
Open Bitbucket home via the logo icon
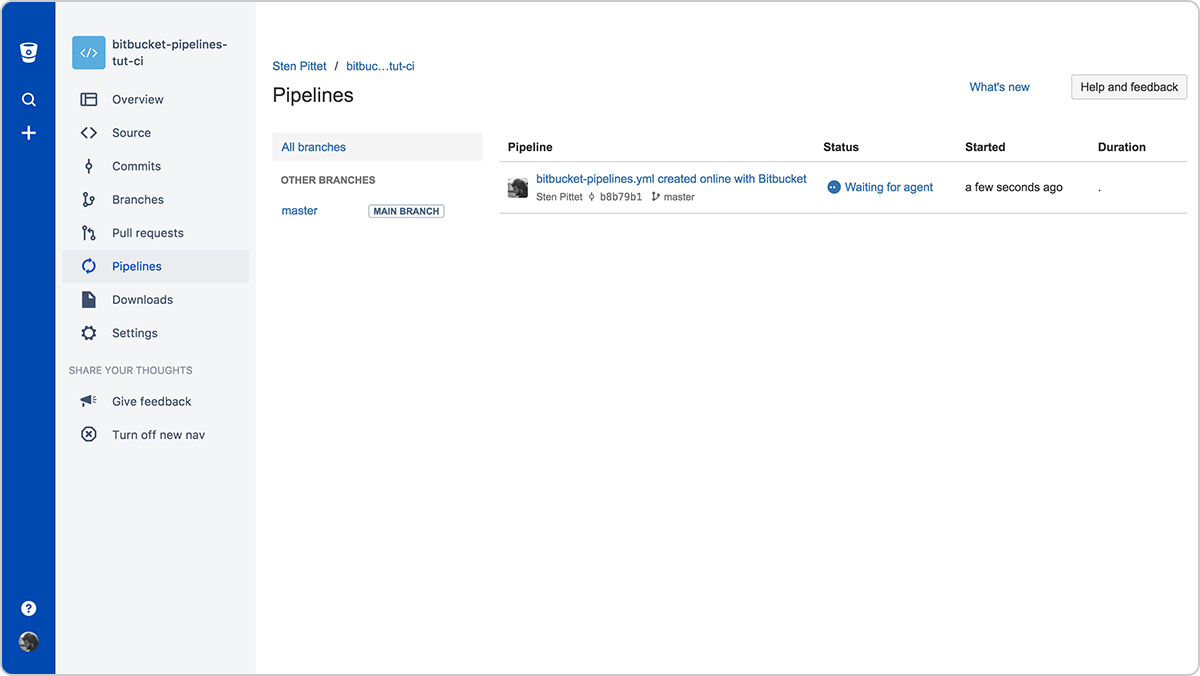(28, 51)
